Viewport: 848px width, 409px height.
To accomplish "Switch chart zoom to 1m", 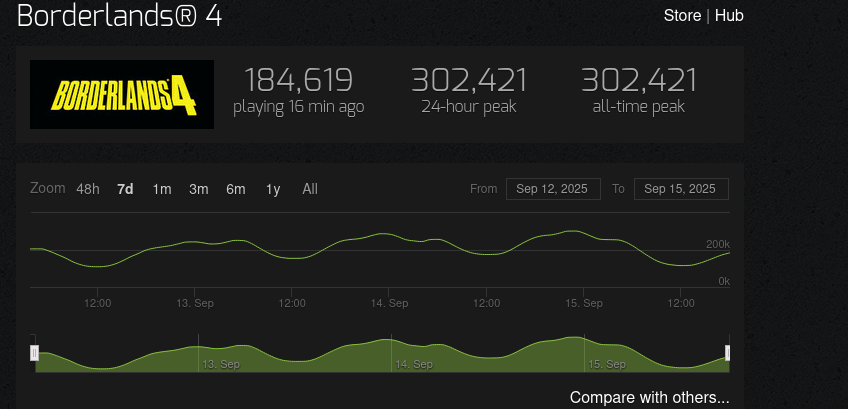I will pyautogui.click(x=162, y=189).
